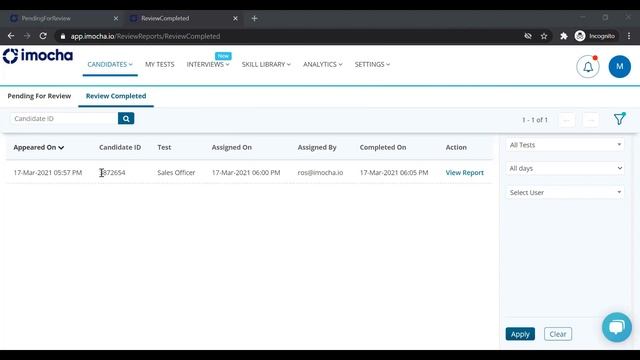Click the tracking-blocked eye icon in address bar
Viewport: 640px width, 360px height.
[x=528, y=36]
